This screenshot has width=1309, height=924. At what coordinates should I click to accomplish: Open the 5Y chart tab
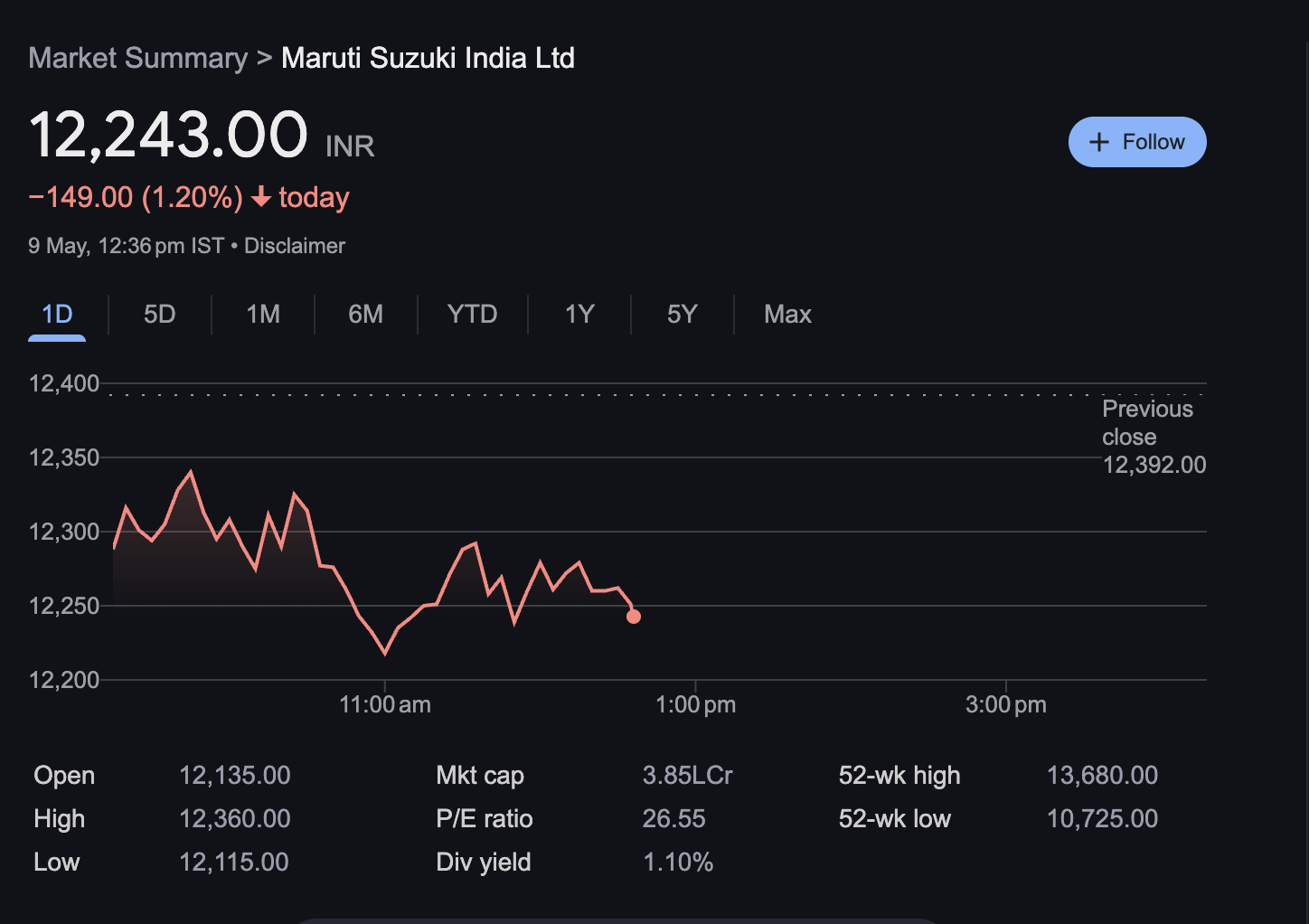pos(682,315)
